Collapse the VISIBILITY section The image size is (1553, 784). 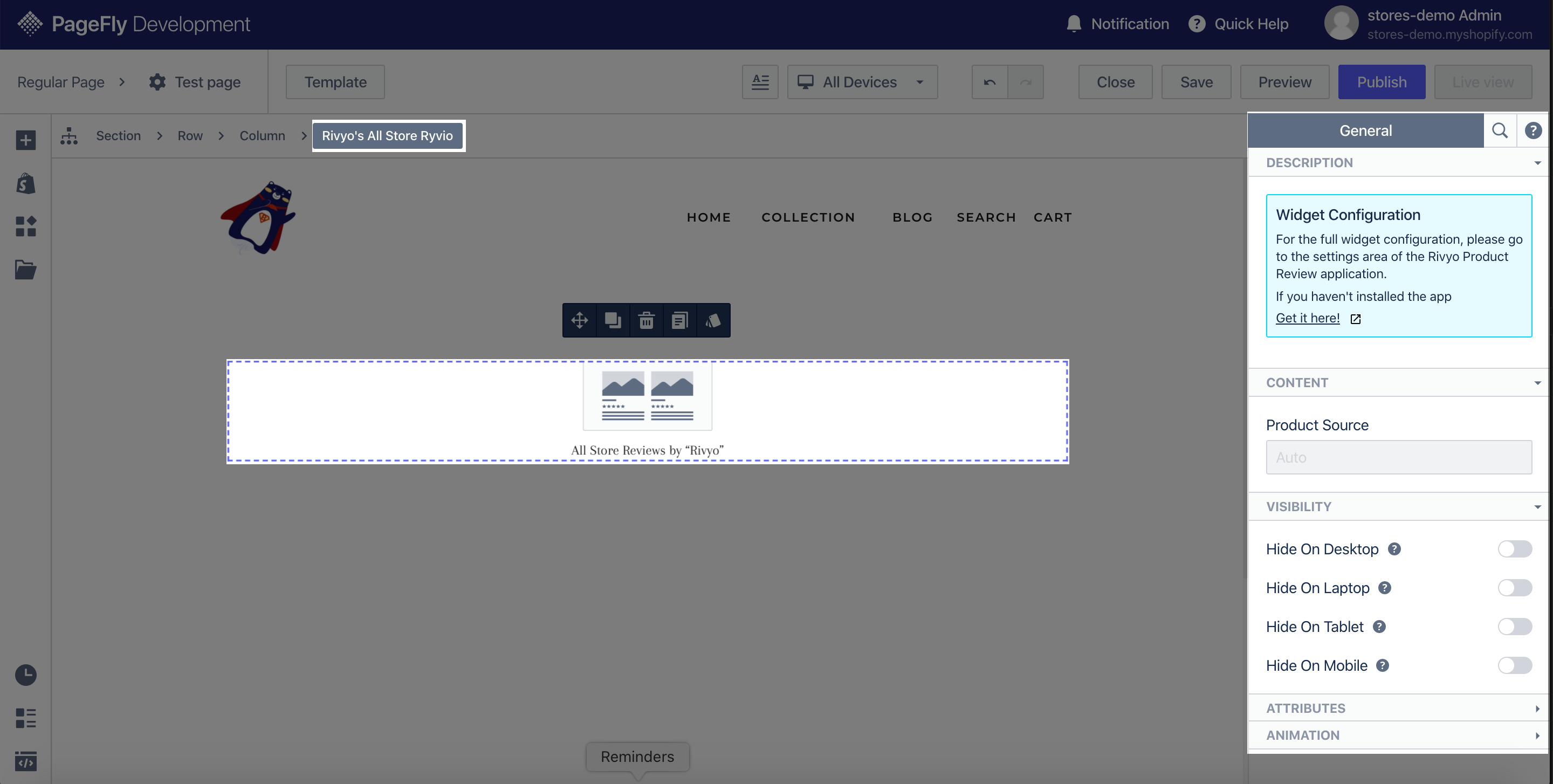click(x=1399, y=507)
